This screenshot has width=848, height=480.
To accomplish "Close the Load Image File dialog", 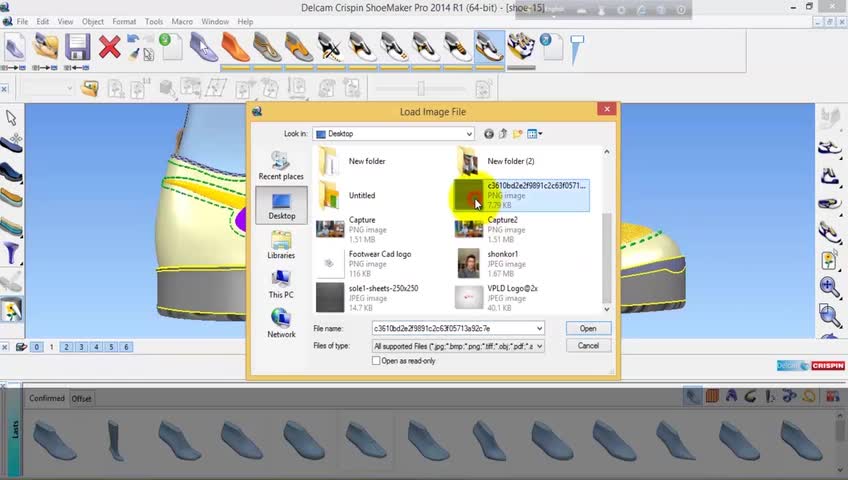I will [x=607, y=109].
